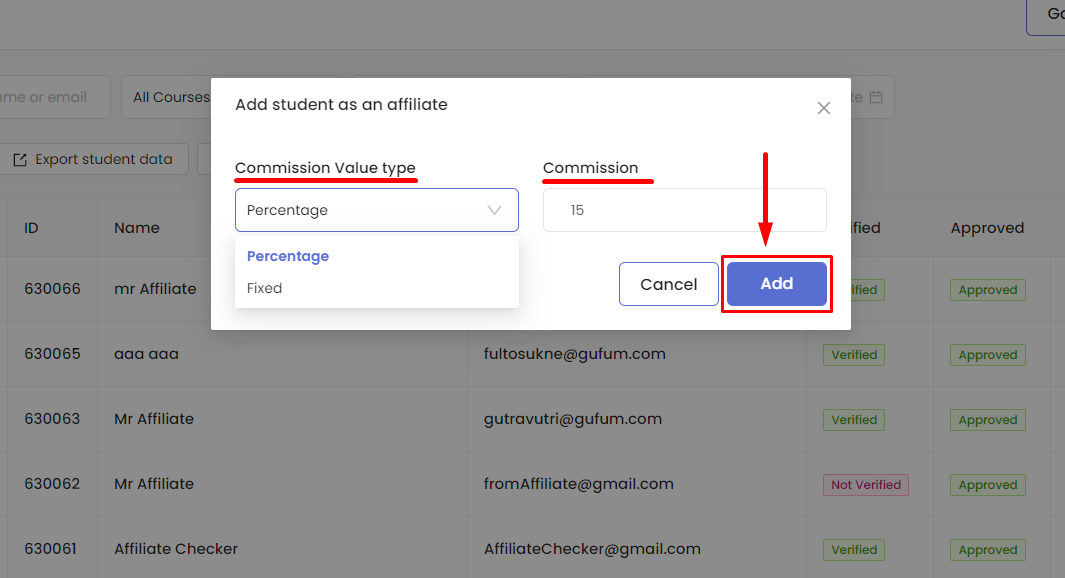1065x578 pixels.
Task: Click the ID column header
Action: (x=31, y=228)
